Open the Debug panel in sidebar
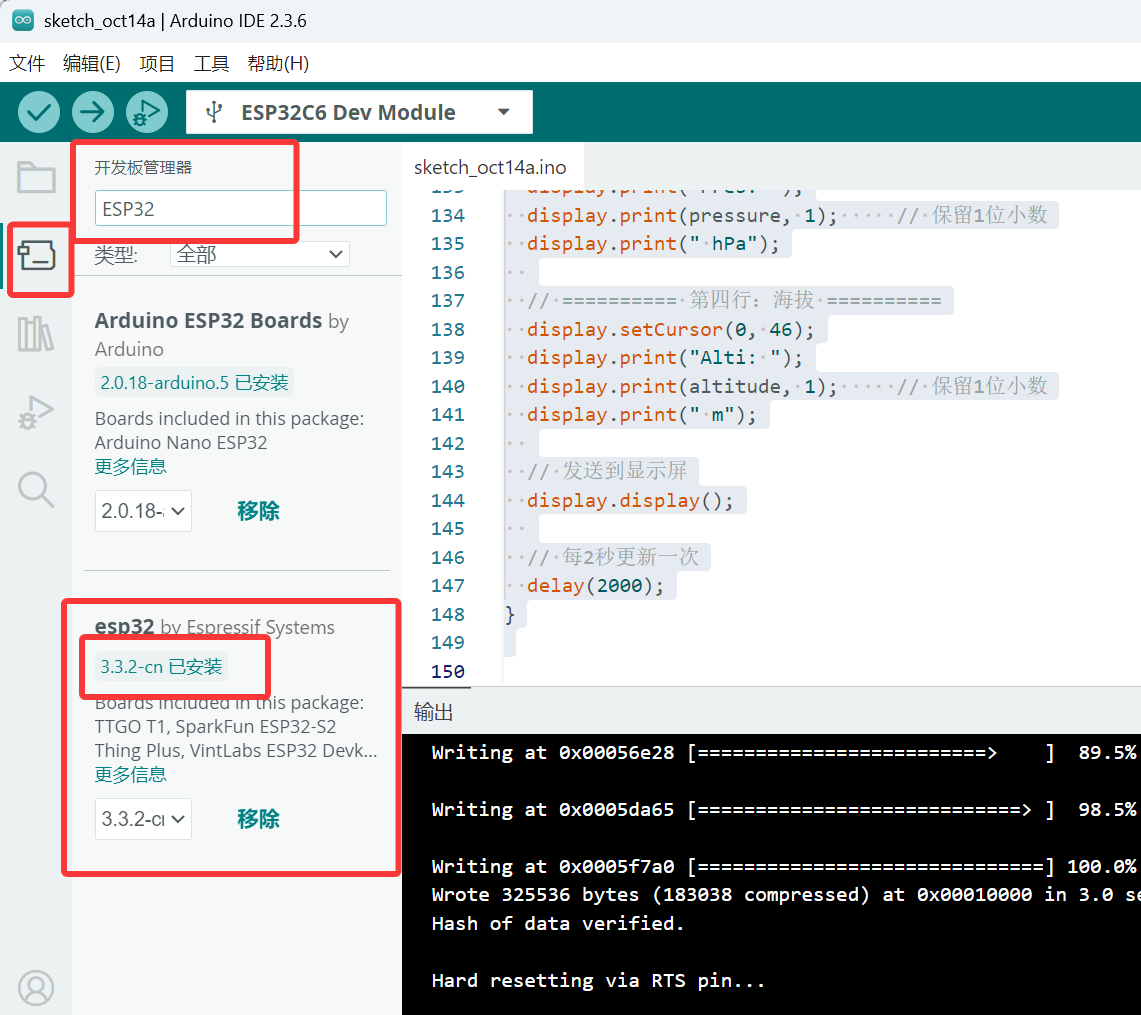 pyautogui.click(x=36, y=412)
